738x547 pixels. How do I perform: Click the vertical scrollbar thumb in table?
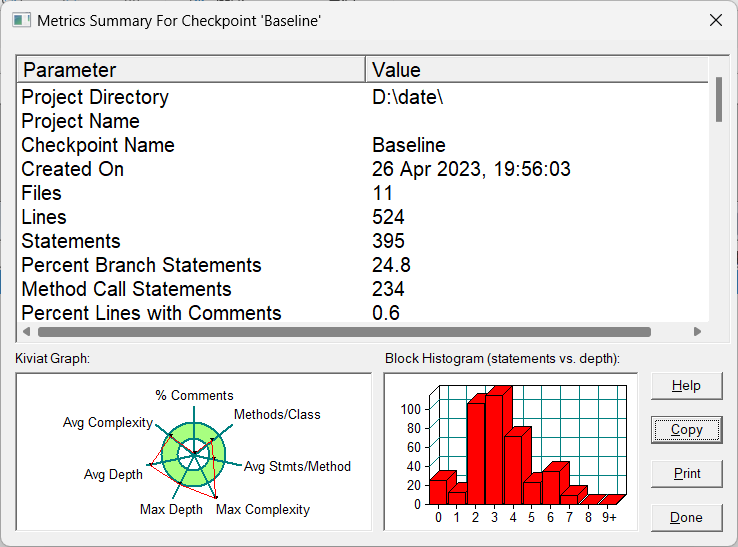[719, 99]
